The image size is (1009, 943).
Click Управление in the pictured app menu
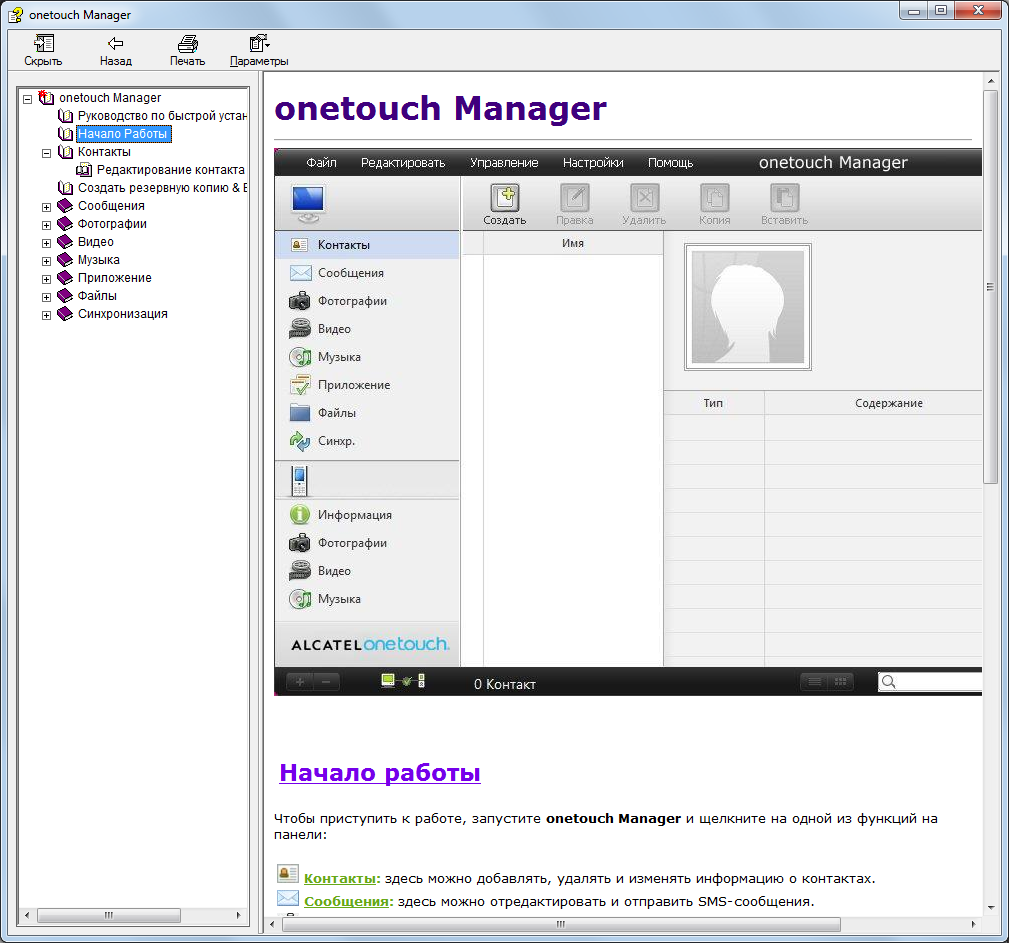pyautogui.click(x=504, y=162)
